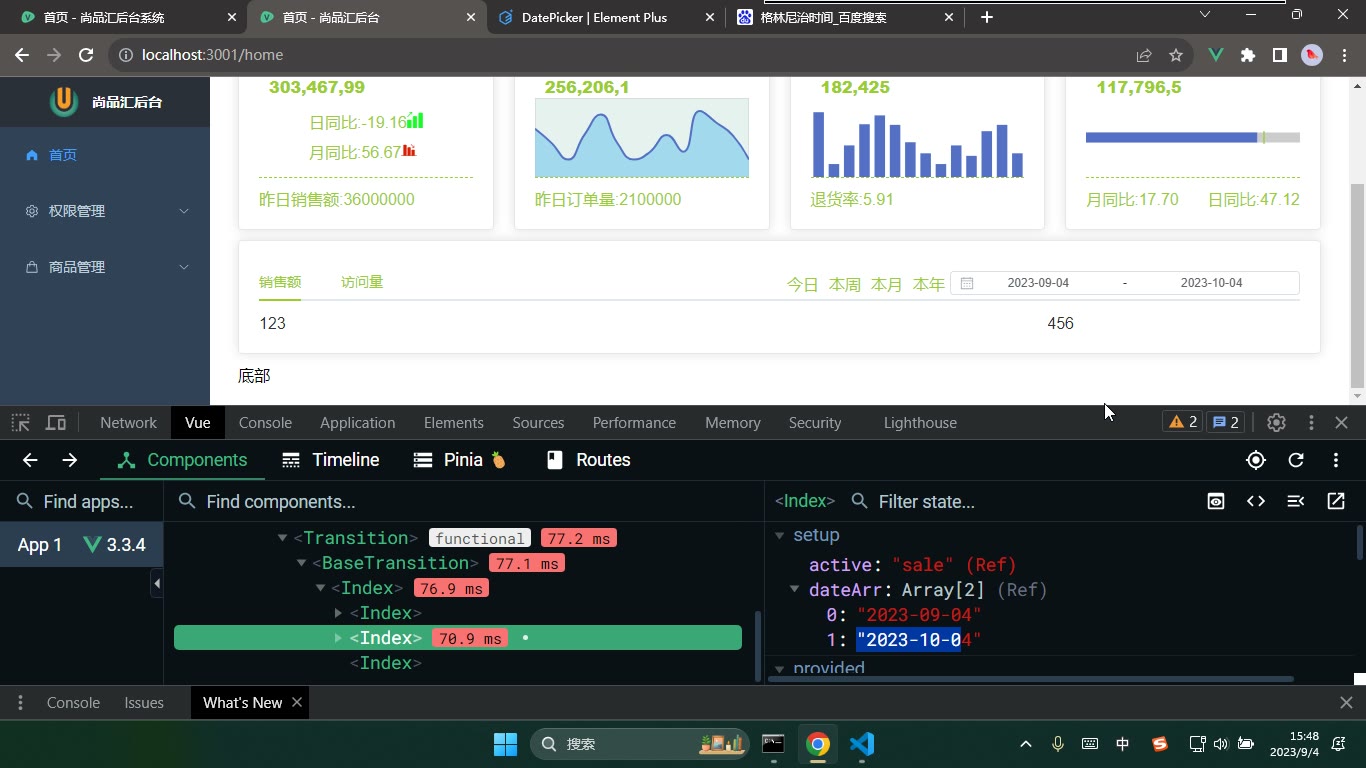Click the scroll-to-component screenshot icon
This screenshot has width=1366, height=768.
coord(1216,501)
